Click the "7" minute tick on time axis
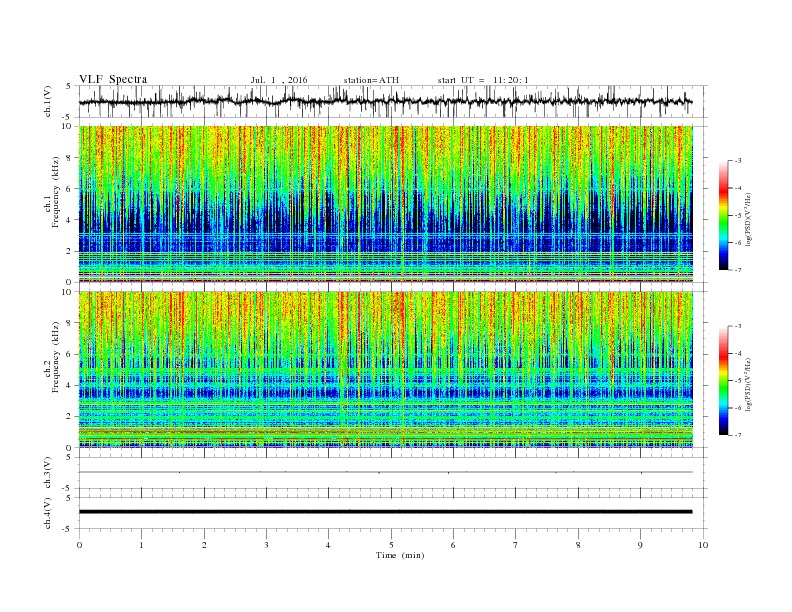Image resolution: width=792 pixels, height=612 pixels. coord(516,545)
